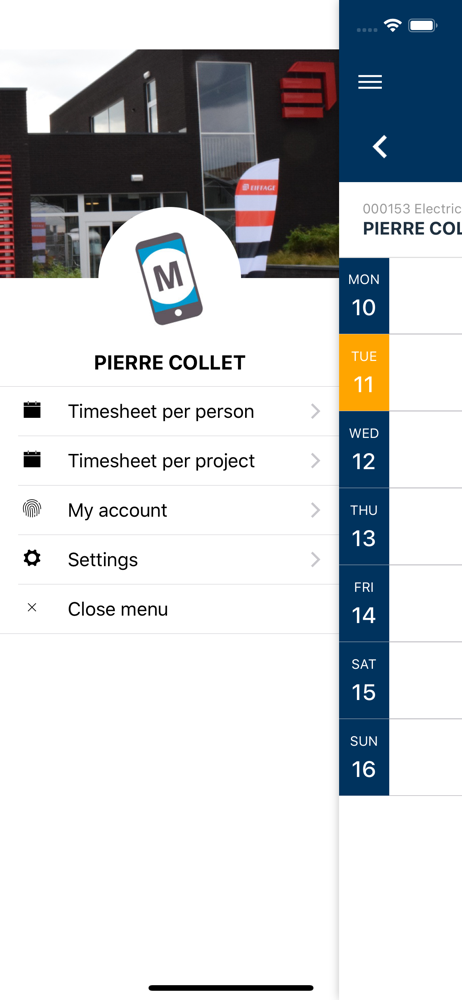Select MON 10 in the week list

[x=364, y=296]
